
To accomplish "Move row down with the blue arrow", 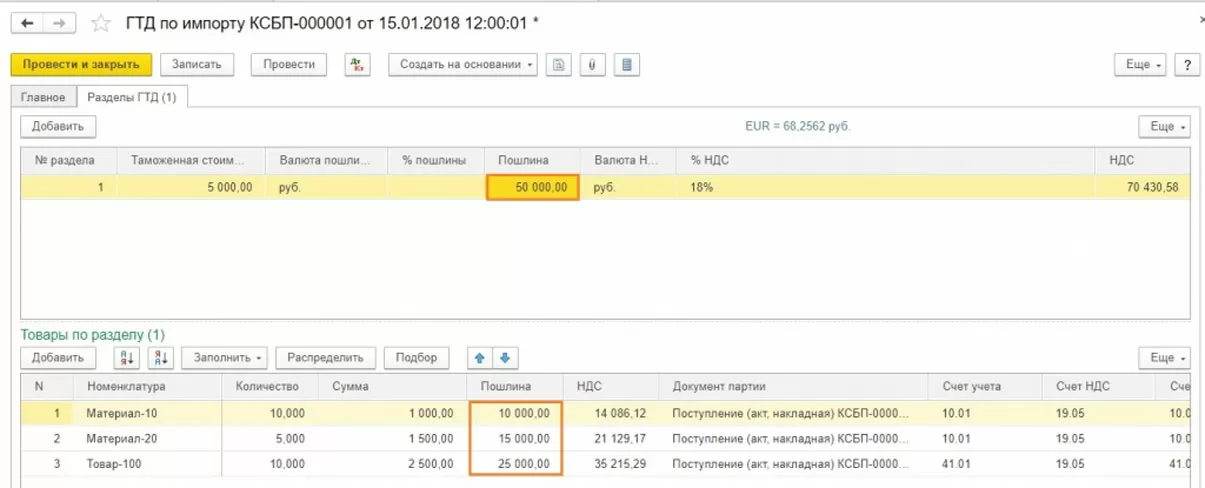I will [x=505, y=358].
